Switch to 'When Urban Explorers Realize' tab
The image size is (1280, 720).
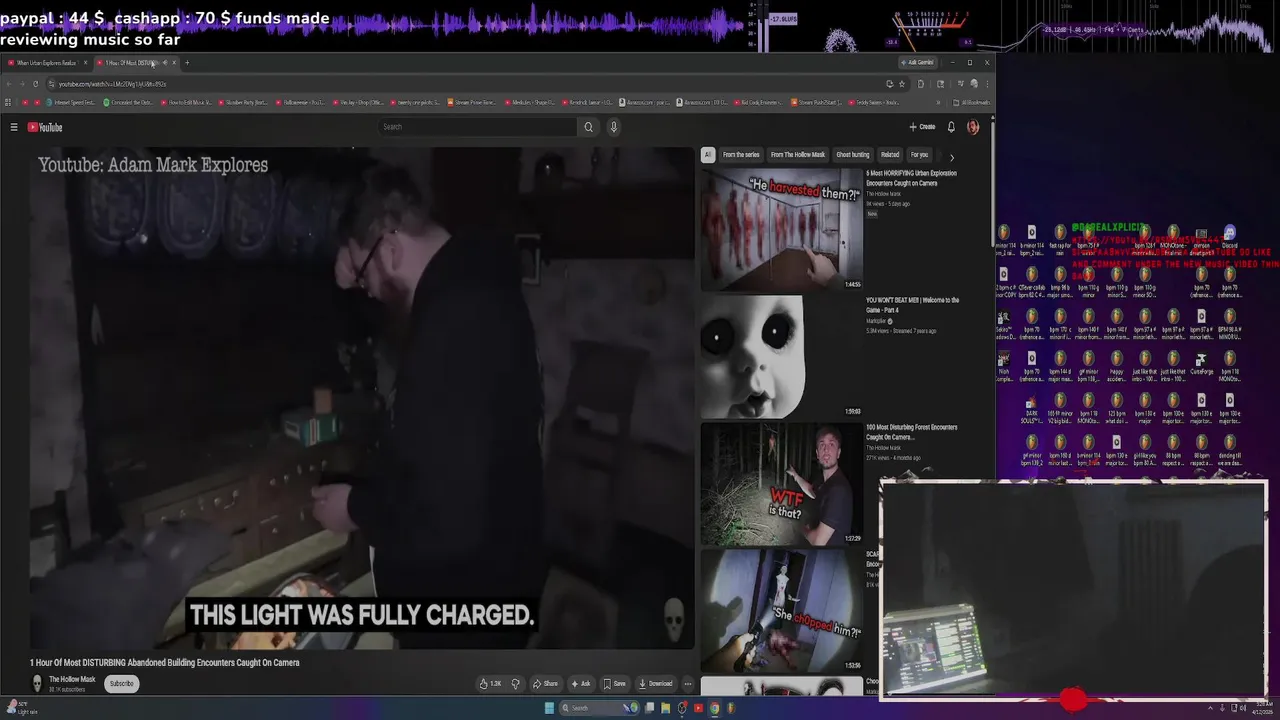[x=46, y=63]
